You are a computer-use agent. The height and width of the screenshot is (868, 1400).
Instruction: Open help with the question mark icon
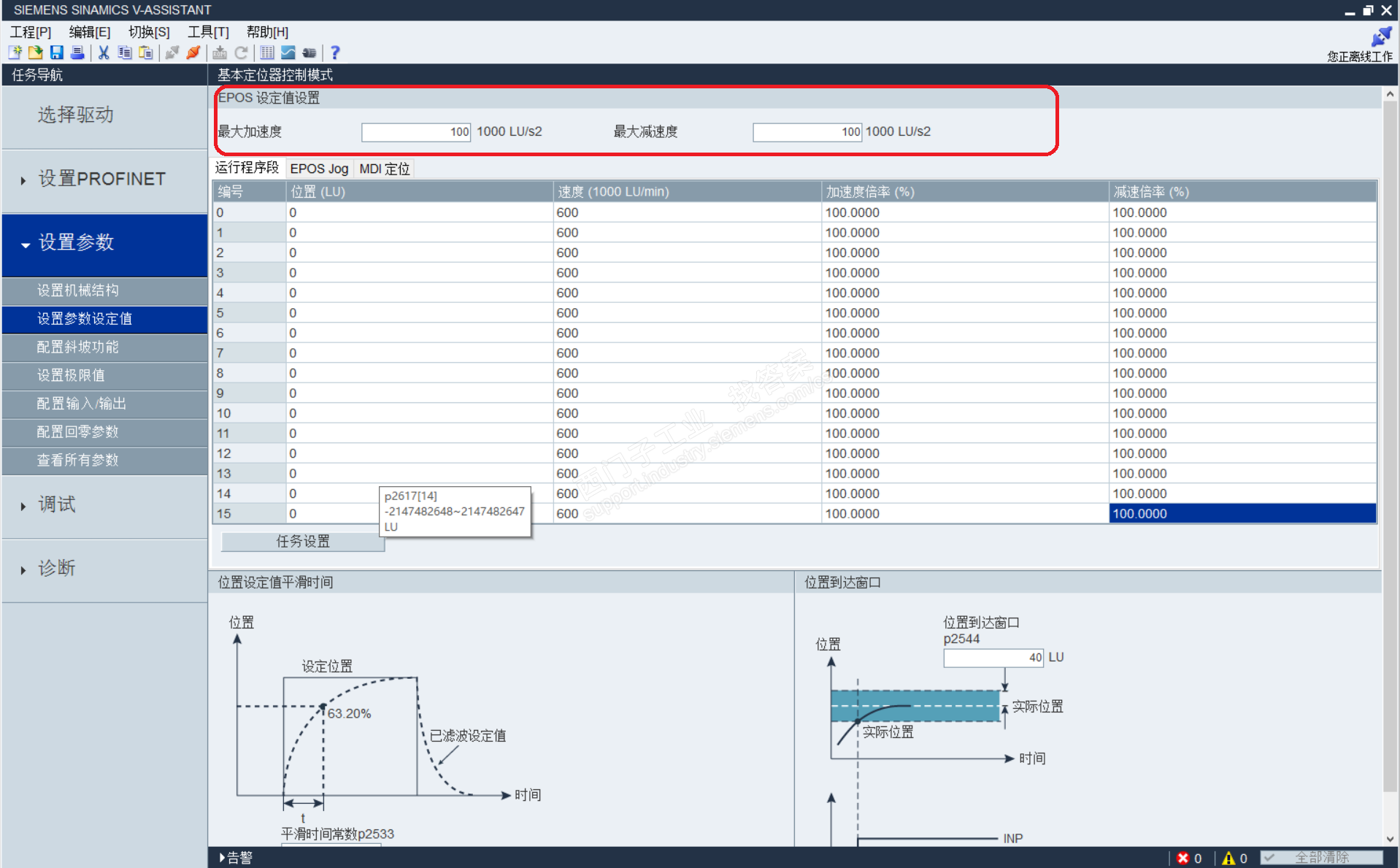click(335, 53)
